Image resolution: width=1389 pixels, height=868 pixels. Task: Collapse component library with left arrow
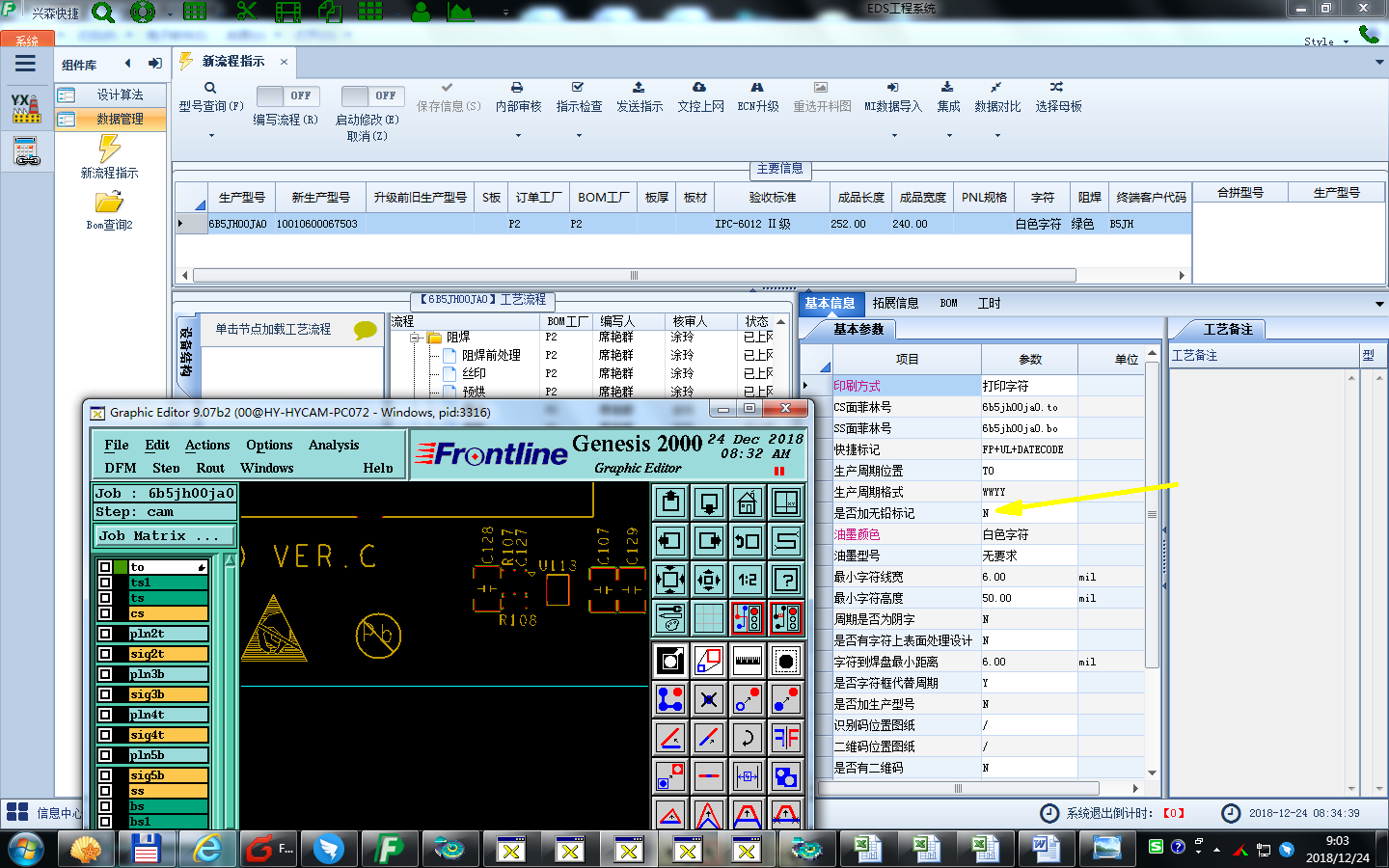(x=127, y=64)
